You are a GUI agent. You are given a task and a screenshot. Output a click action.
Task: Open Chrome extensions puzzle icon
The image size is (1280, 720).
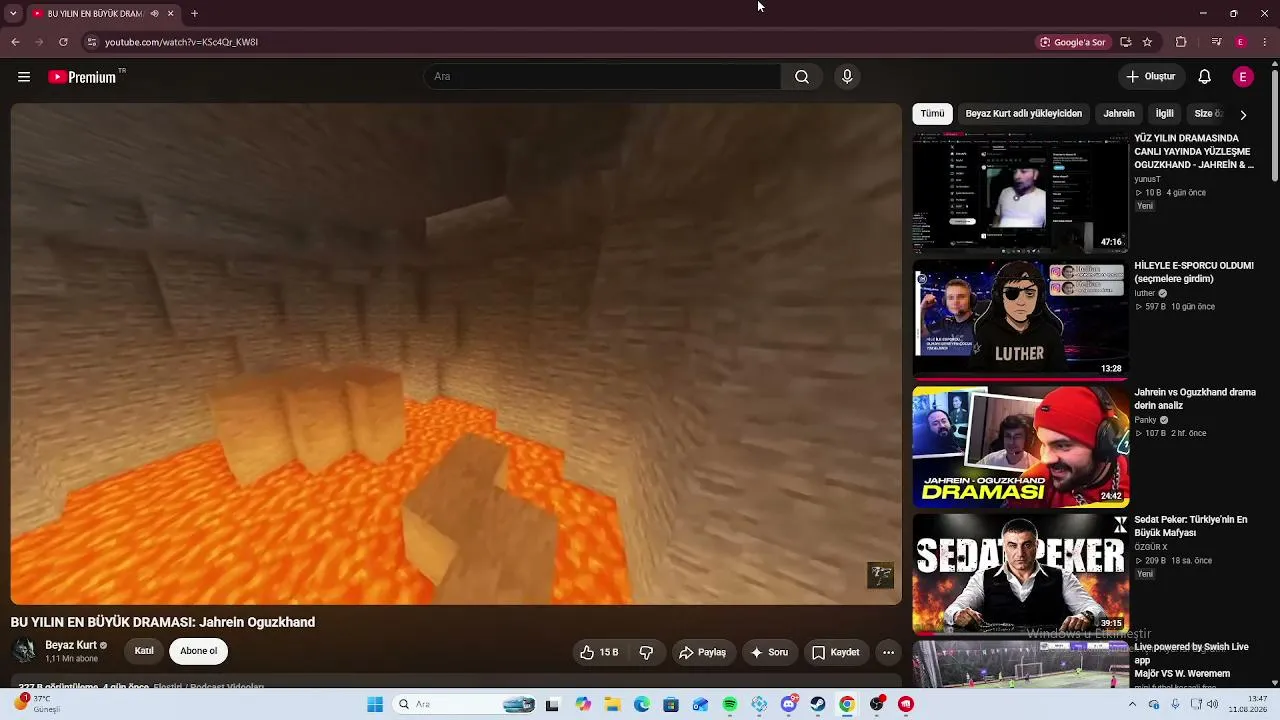1181,42
